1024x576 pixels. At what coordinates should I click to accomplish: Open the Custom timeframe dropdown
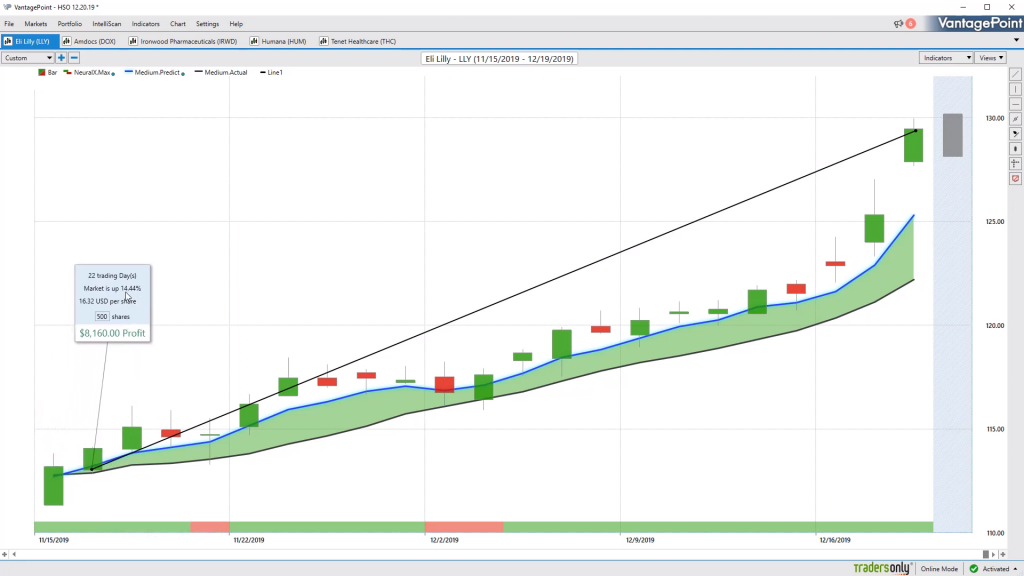pos(27,58)
